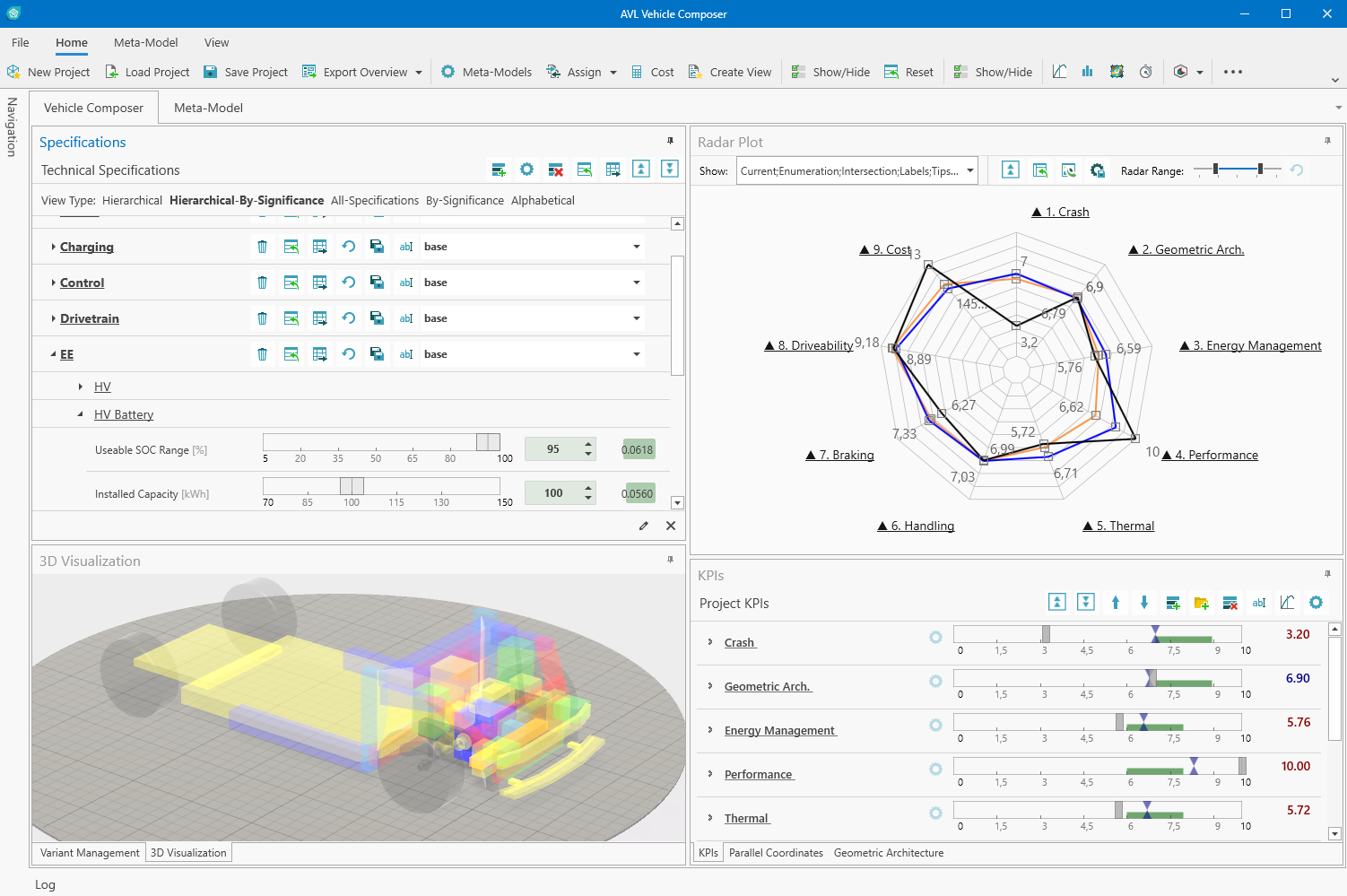Switch to the Meta-Model document tab

(208, 108)
